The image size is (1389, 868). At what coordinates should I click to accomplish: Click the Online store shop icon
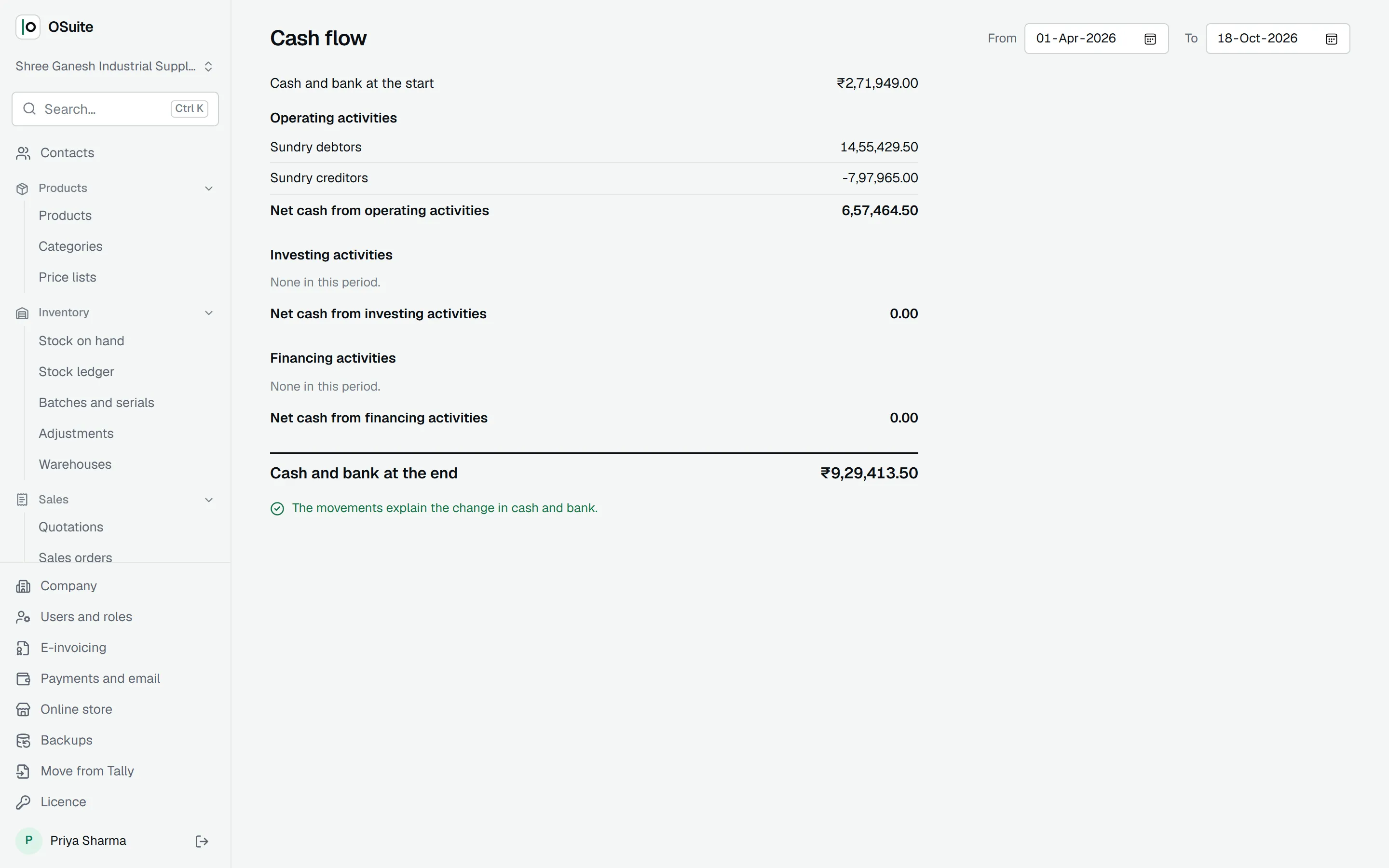pos(23,710)
